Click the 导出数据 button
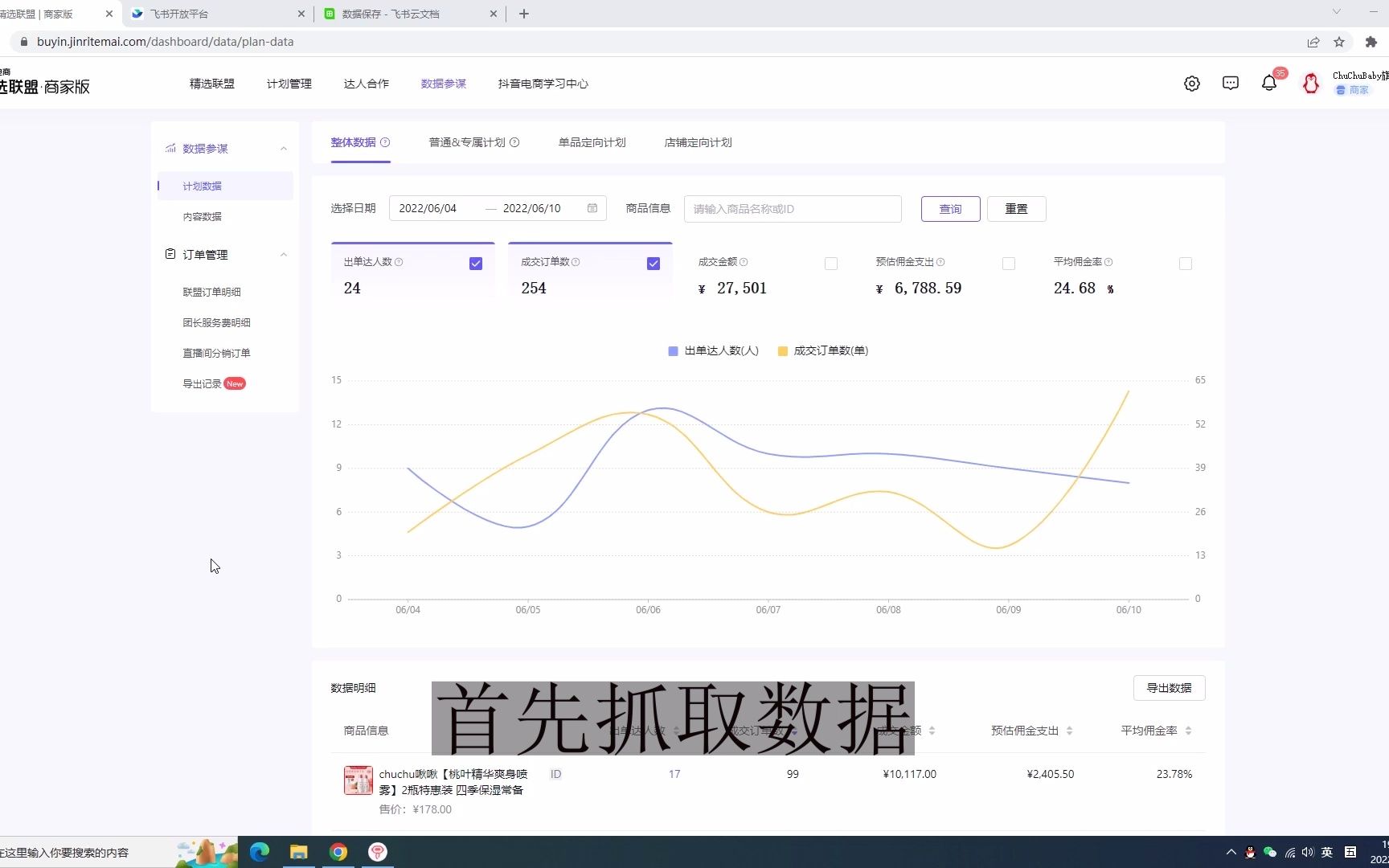This screenshot has width=1389, height=868. coord(1170,688)
